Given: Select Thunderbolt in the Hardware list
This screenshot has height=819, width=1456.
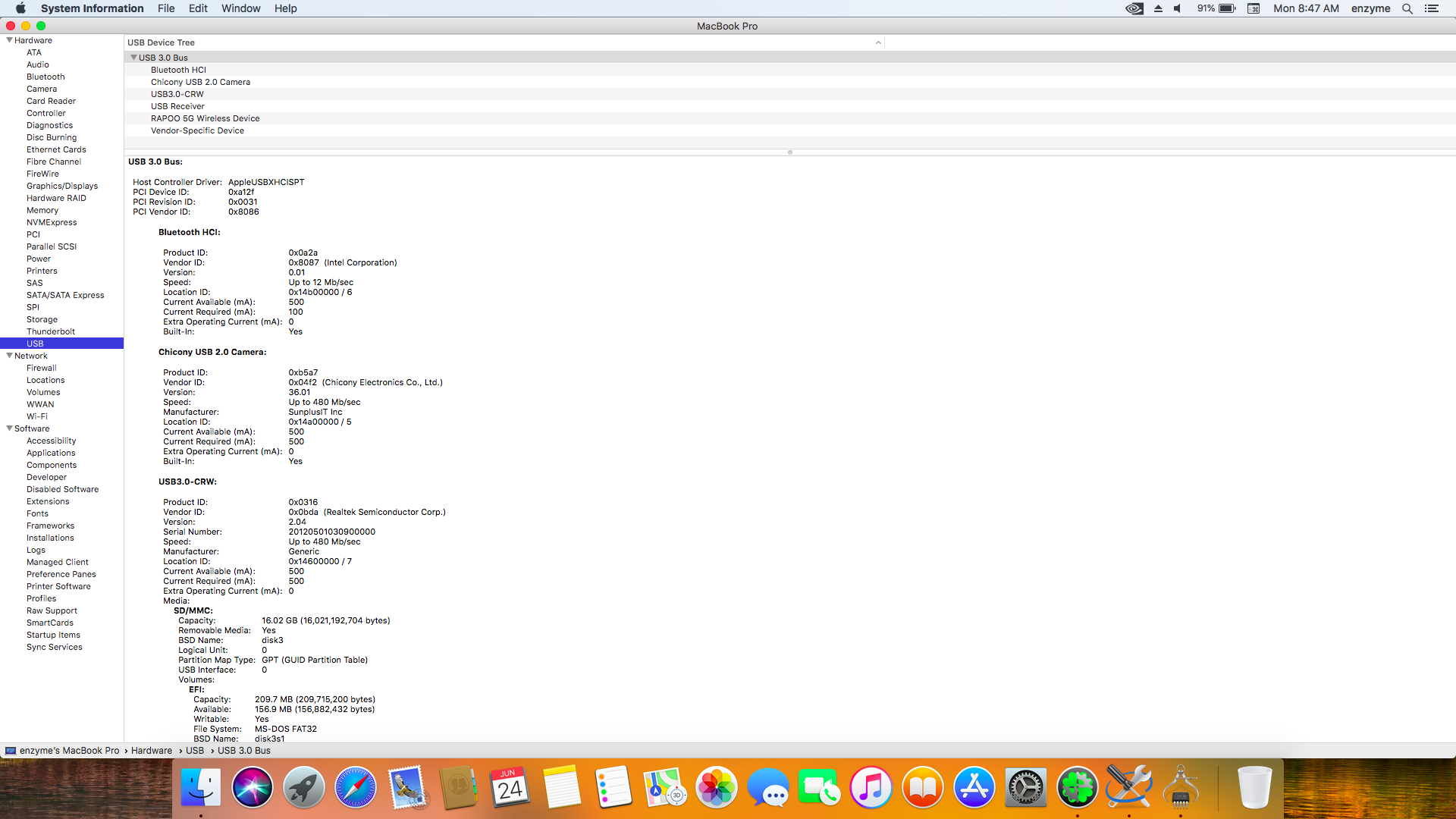Looking at the screenshot, I should [x=51, y=331].
